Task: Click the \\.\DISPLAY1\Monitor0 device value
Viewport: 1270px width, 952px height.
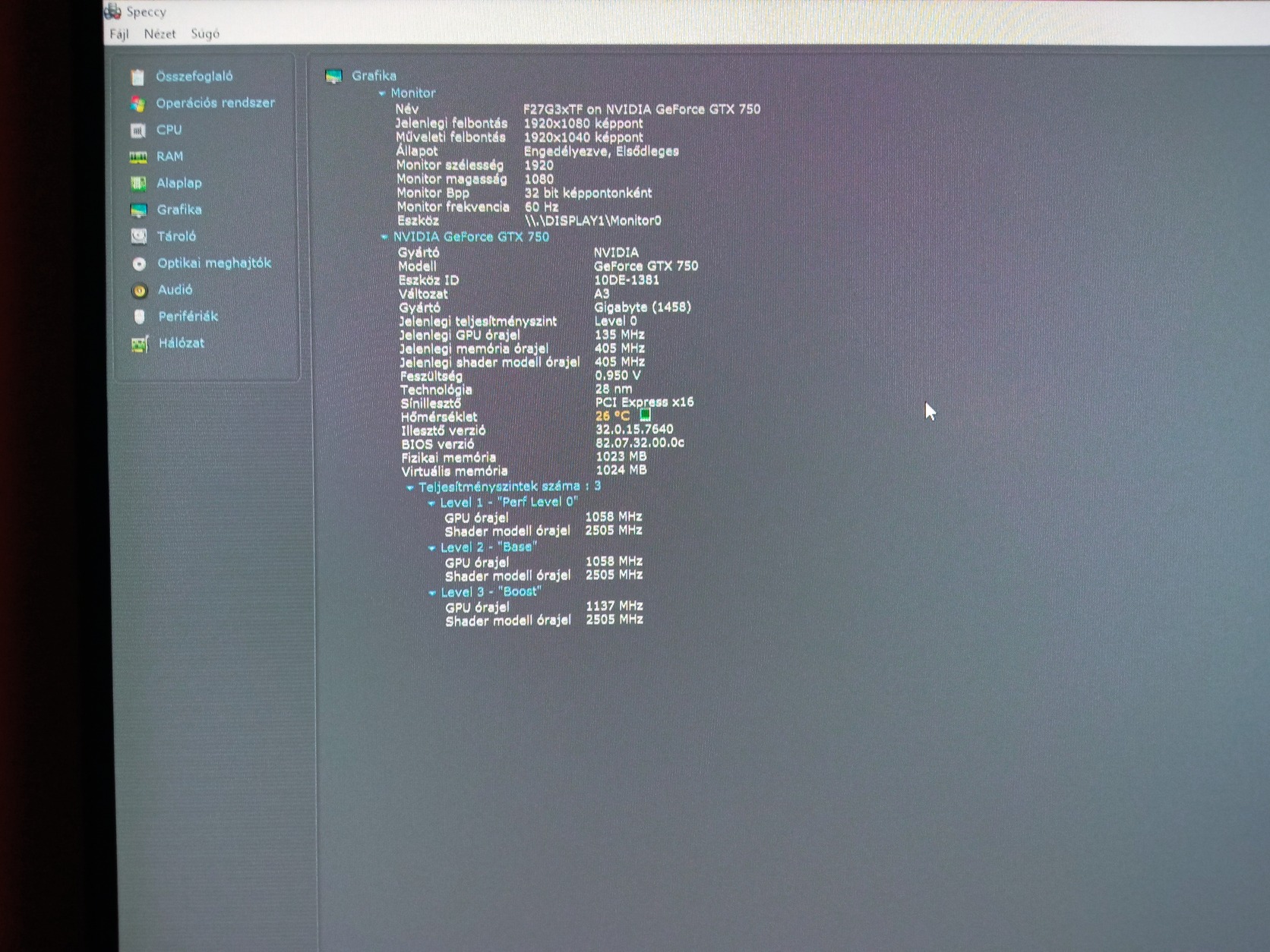Action: click(x=593, y=221)
